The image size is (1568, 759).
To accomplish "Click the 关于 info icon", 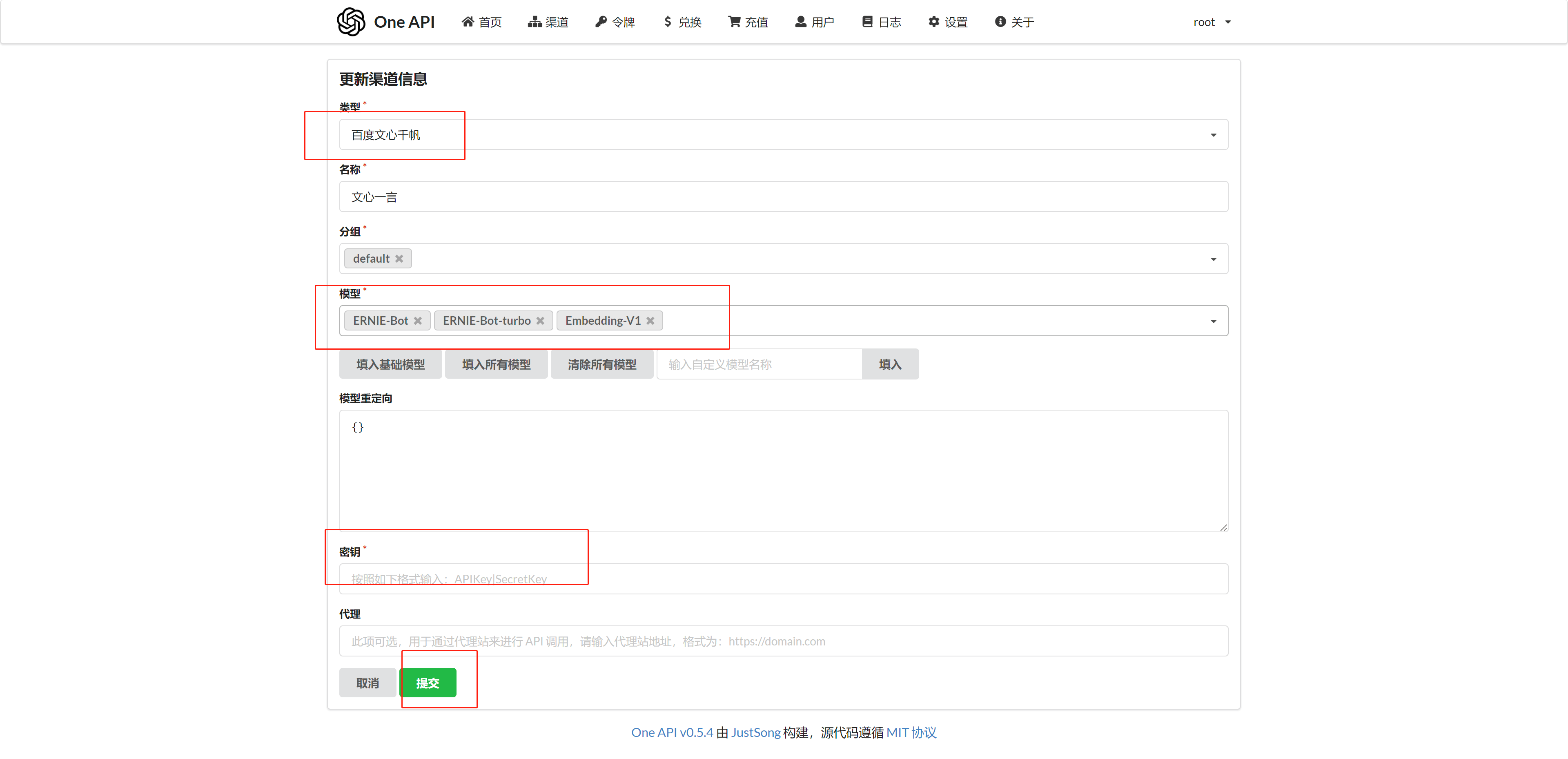I will pos(1000,21).
